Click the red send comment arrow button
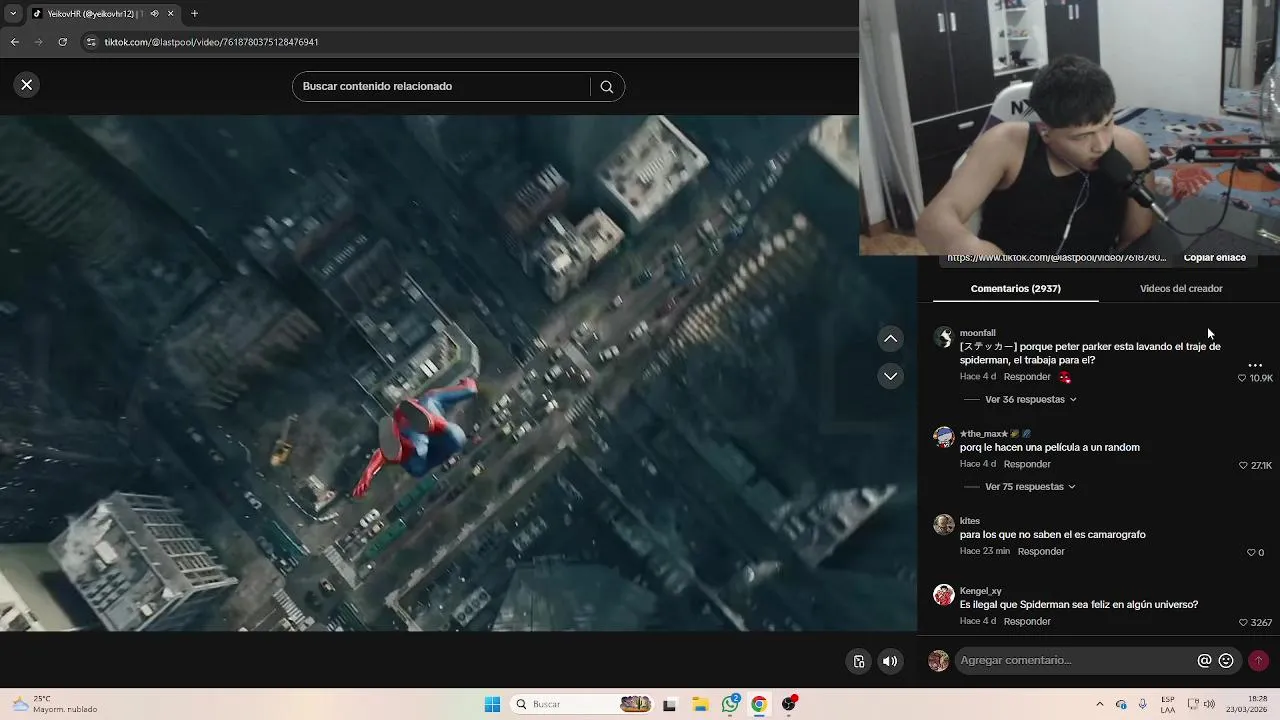This screenshot has height=720, width=1280. (1259, 661)
